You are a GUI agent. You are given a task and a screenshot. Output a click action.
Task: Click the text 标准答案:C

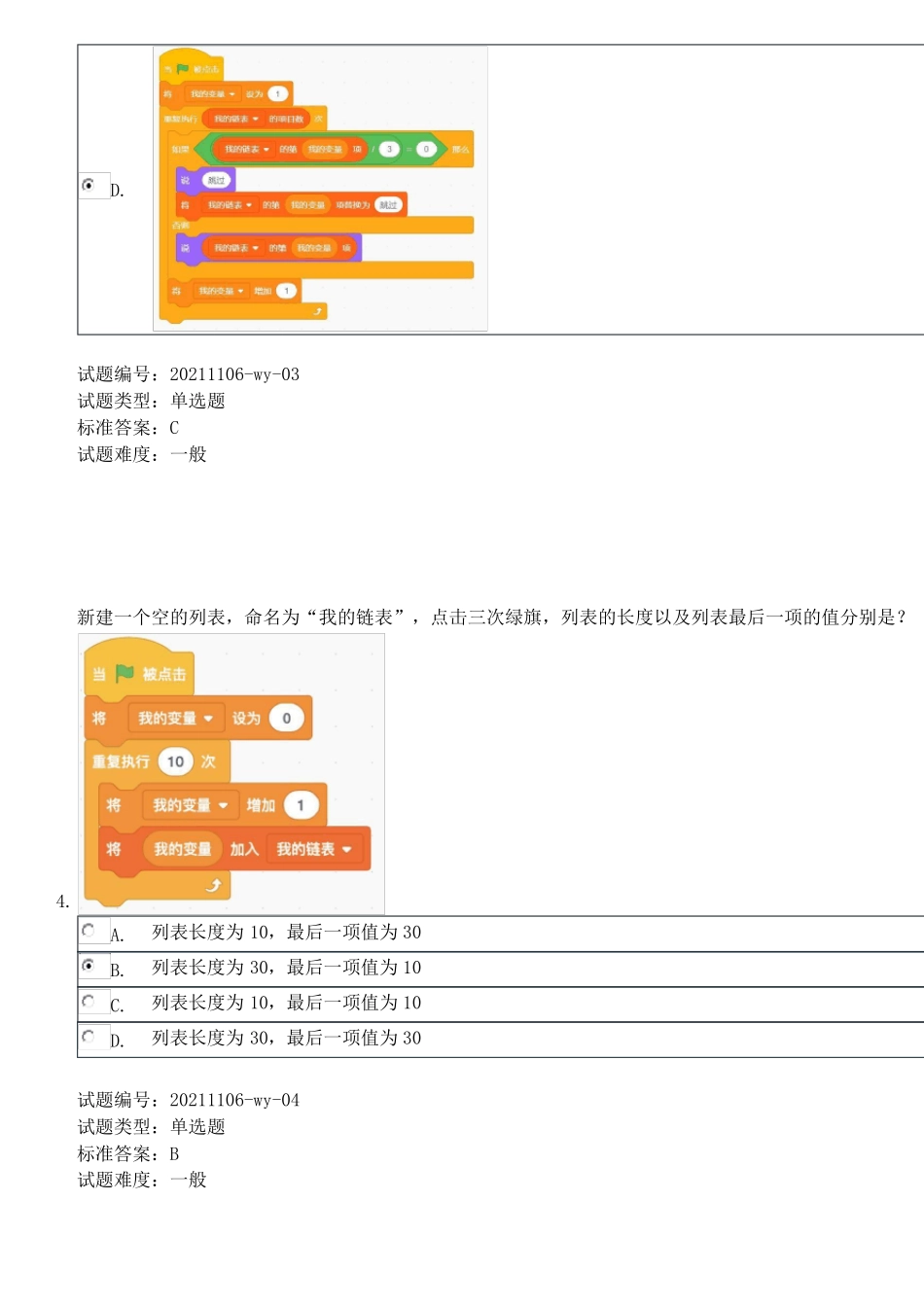pos(128,428)
